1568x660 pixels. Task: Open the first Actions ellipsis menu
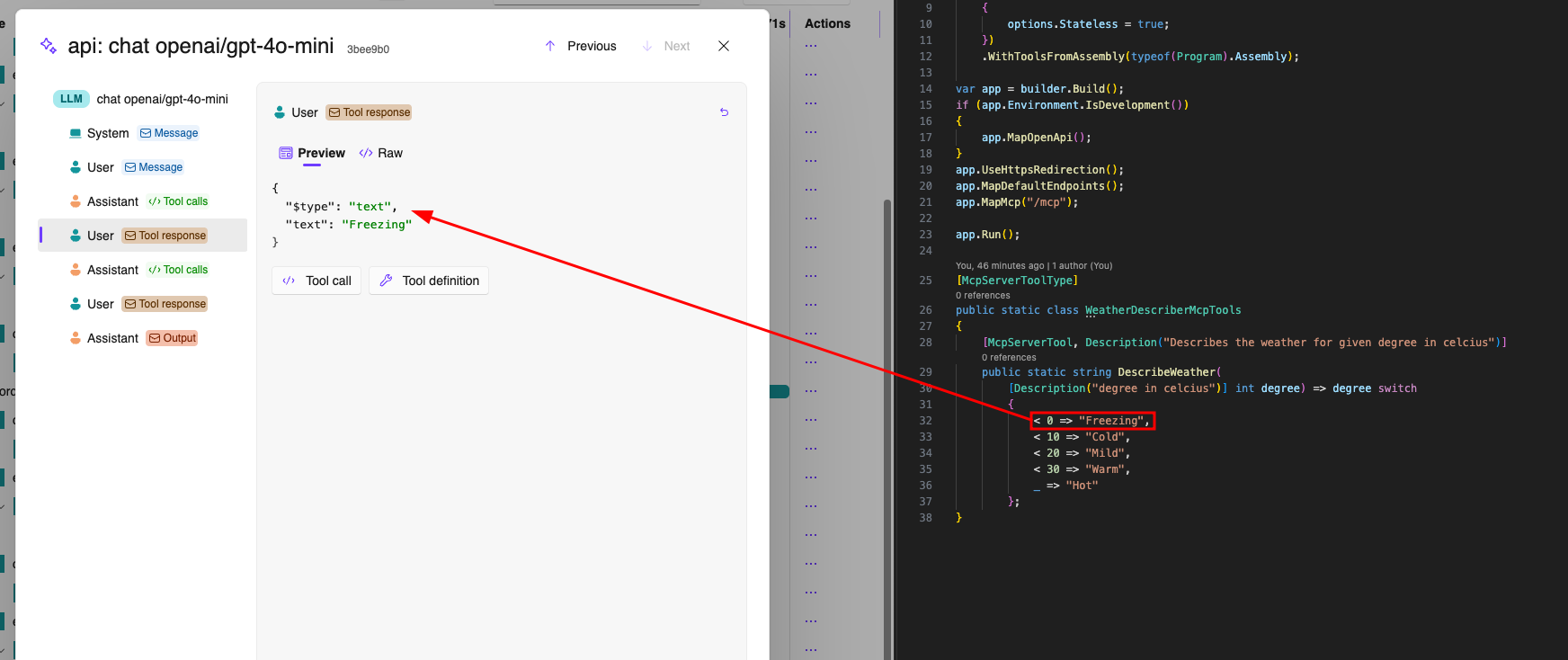pyautogui.click(x=811, y=46)
